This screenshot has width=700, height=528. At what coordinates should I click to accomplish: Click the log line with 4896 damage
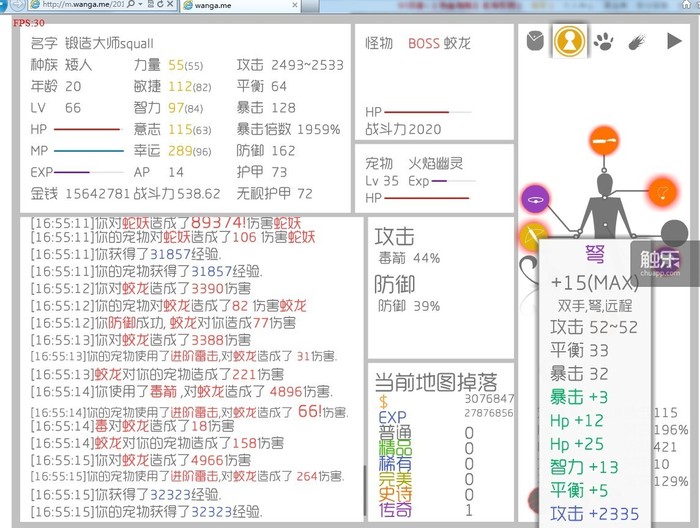[x=181, y=392]
